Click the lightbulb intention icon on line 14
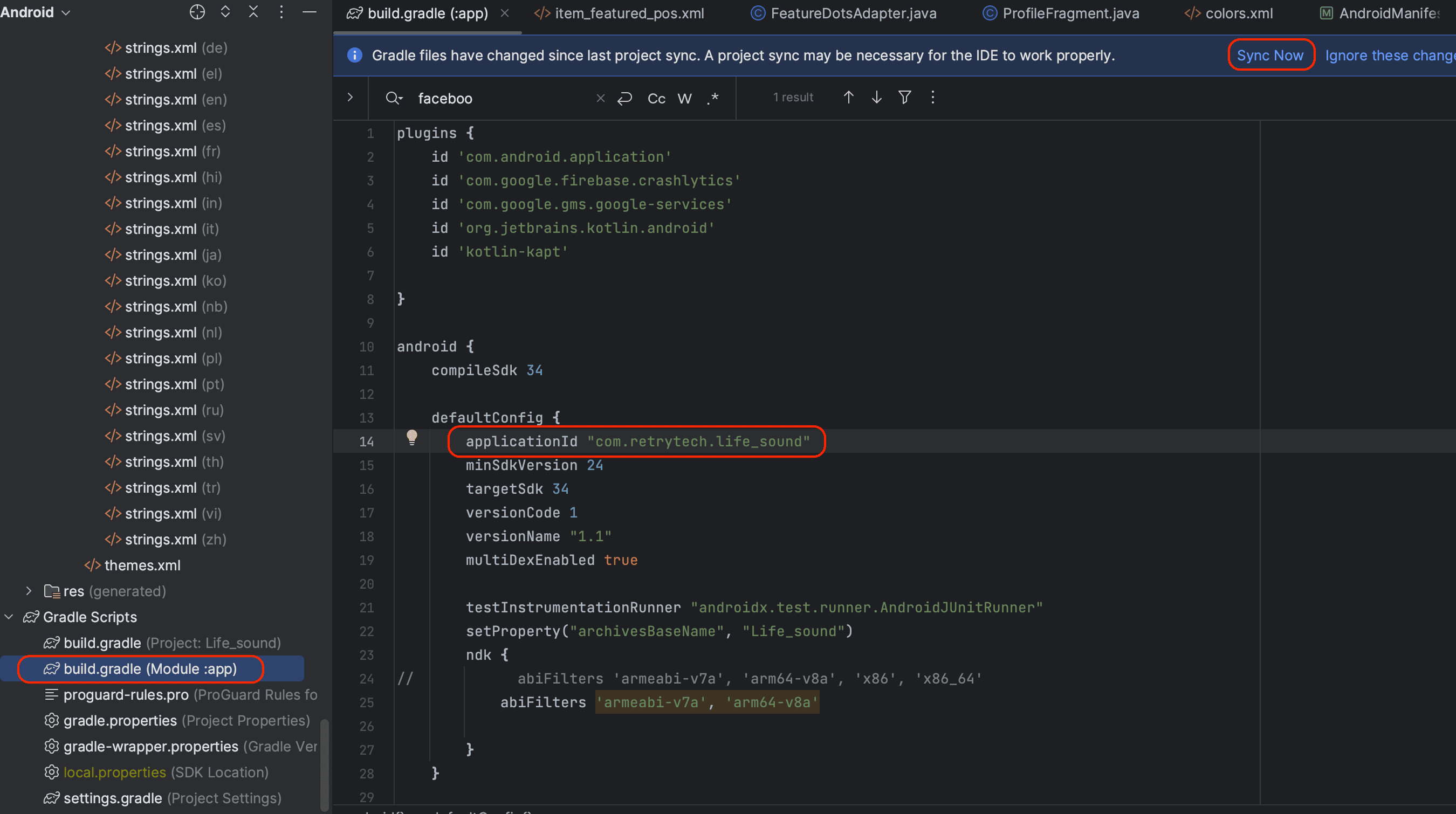The image size is (1456, 814). click(x=411, y=437)
